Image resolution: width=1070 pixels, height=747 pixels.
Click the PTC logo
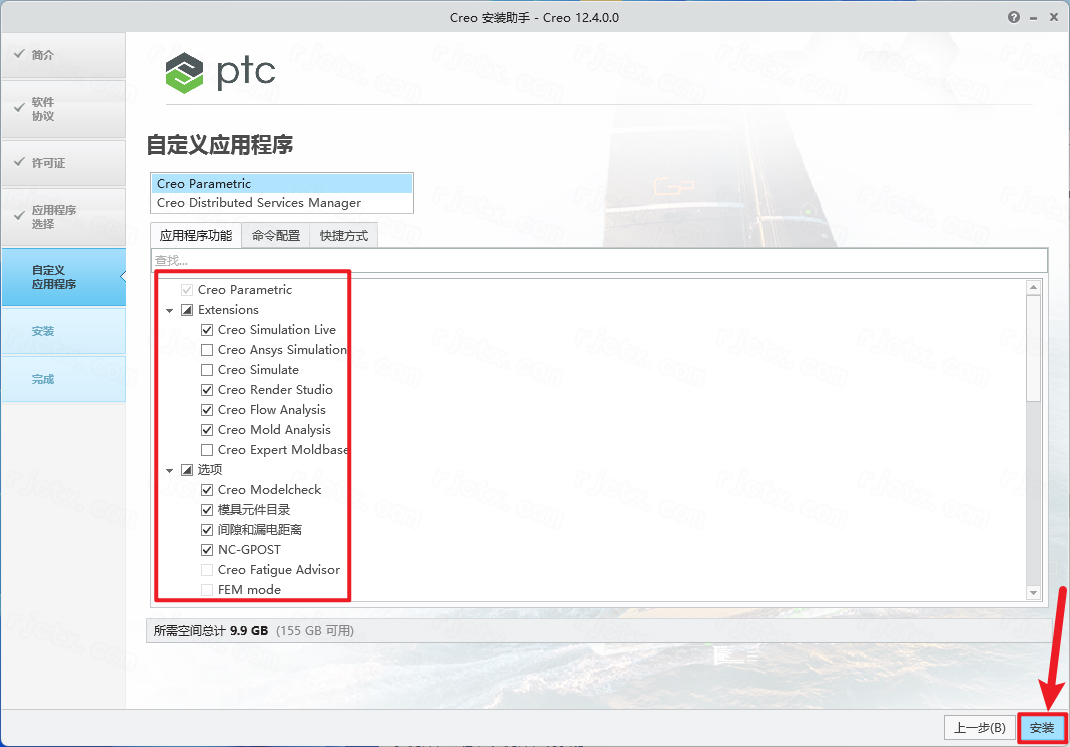(220, 72)
